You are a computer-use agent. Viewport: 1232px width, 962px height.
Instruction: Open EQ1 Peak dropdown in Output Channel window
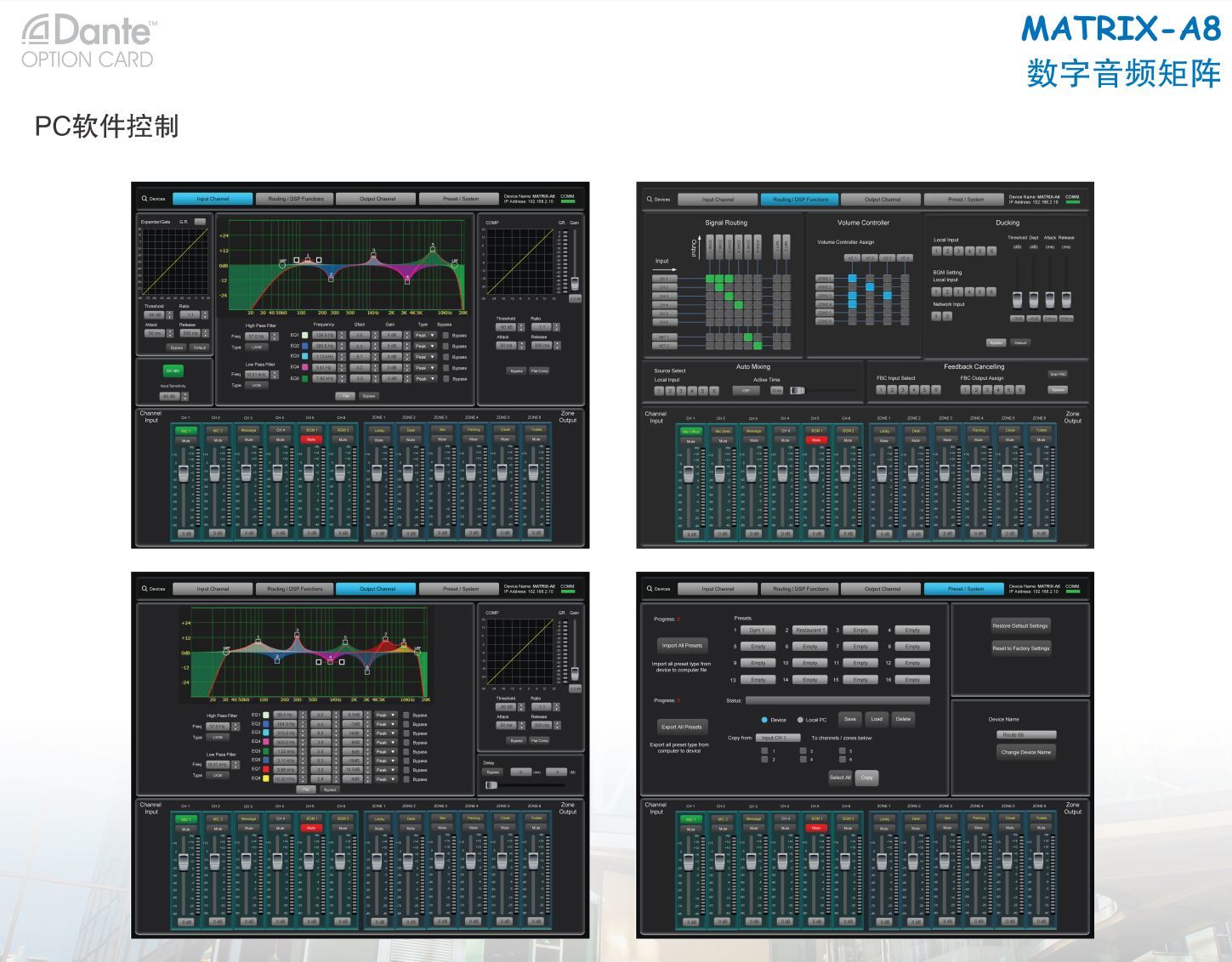click(x=386, y=716)
